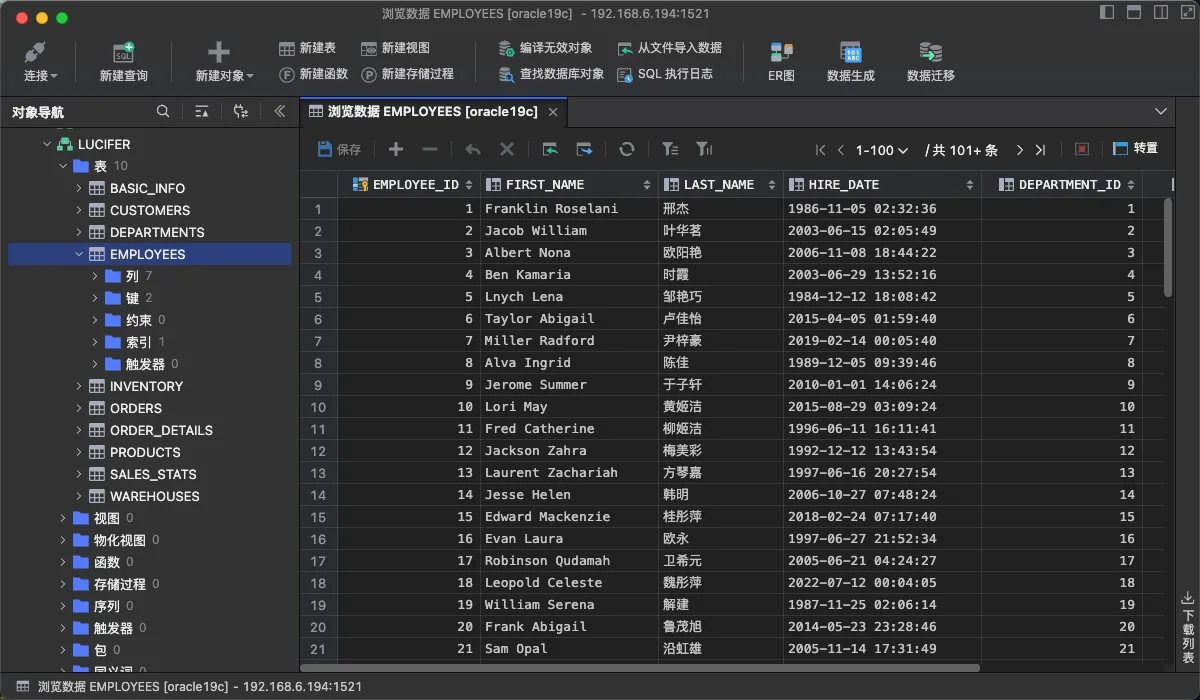Open the filter icon in grid toolbar
Image resolution: width=1200 pixels, height=700 pixels.
click(x=670, y=149)
